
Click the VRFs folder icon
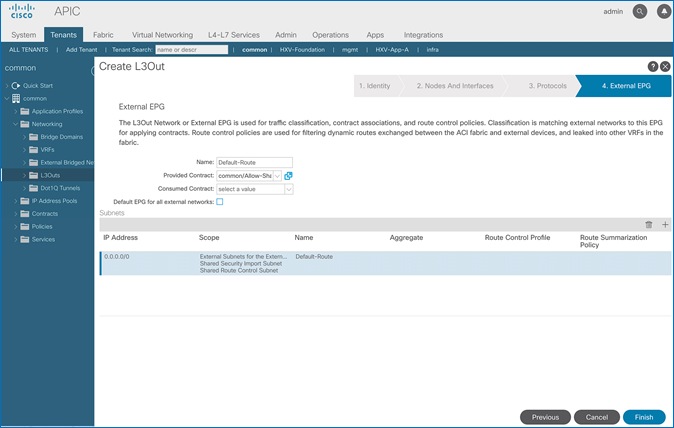click(34, 150)
